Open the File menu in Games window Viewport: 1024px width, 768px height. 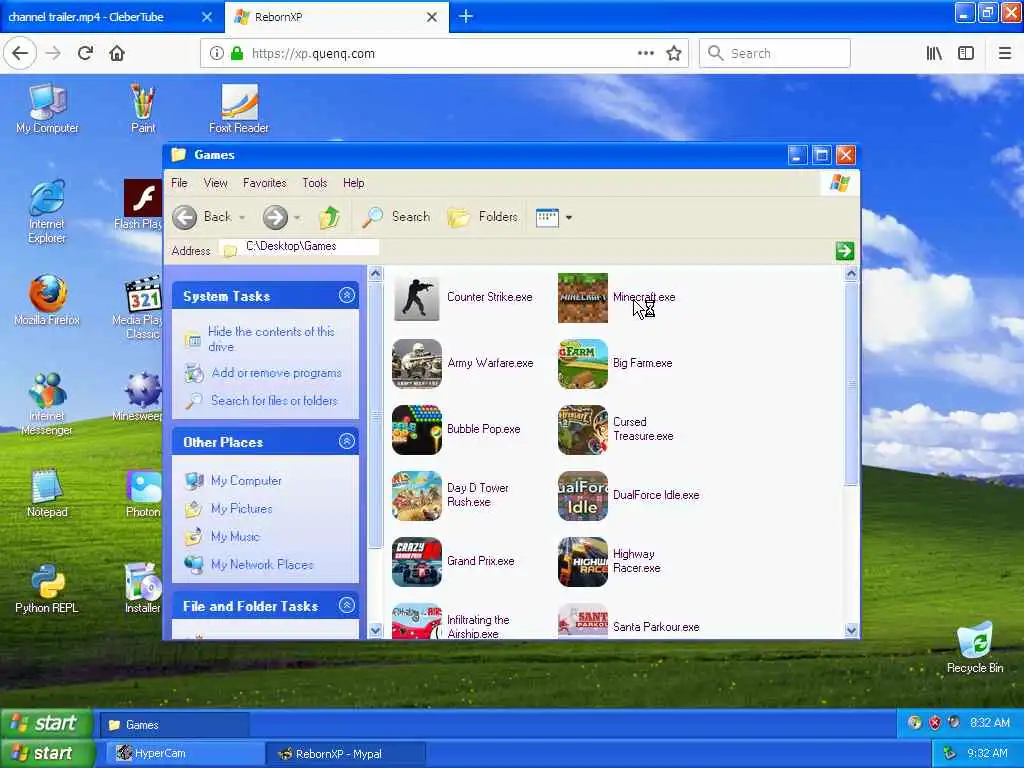coord(179,183)
